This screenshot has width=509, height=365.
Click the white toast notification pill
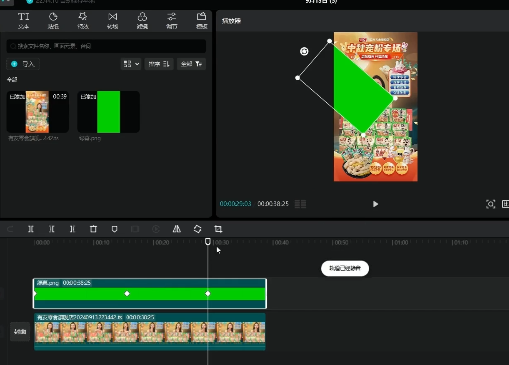point(345,268)
